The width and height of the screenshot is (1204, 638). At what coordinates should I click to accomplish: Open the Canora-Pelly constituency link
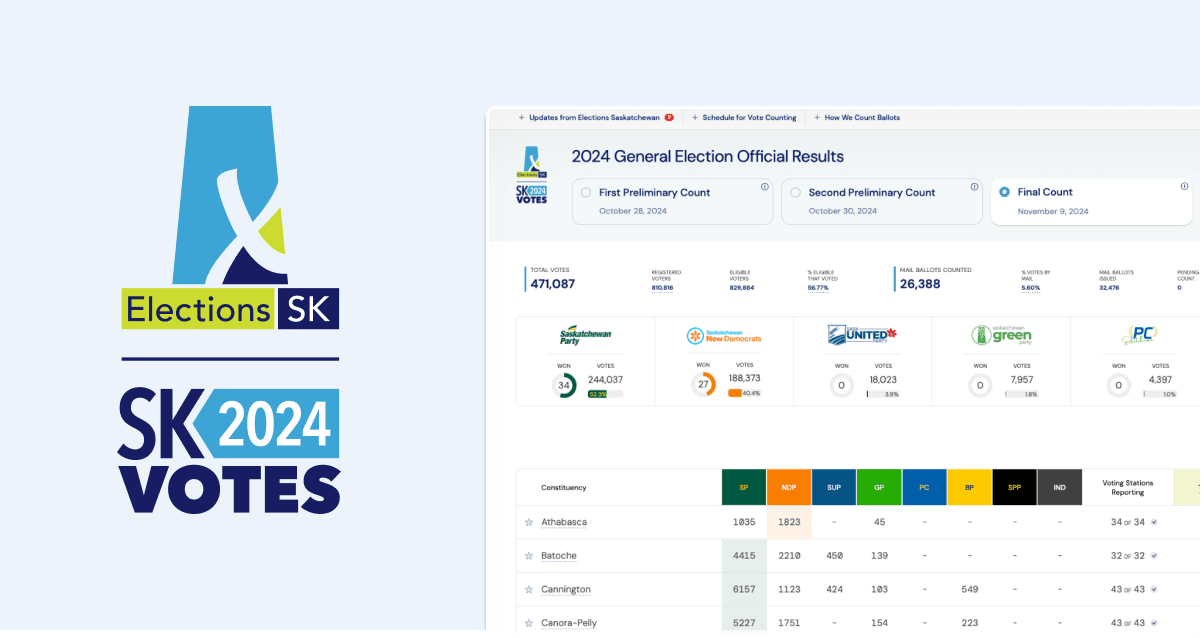(569, 623)
